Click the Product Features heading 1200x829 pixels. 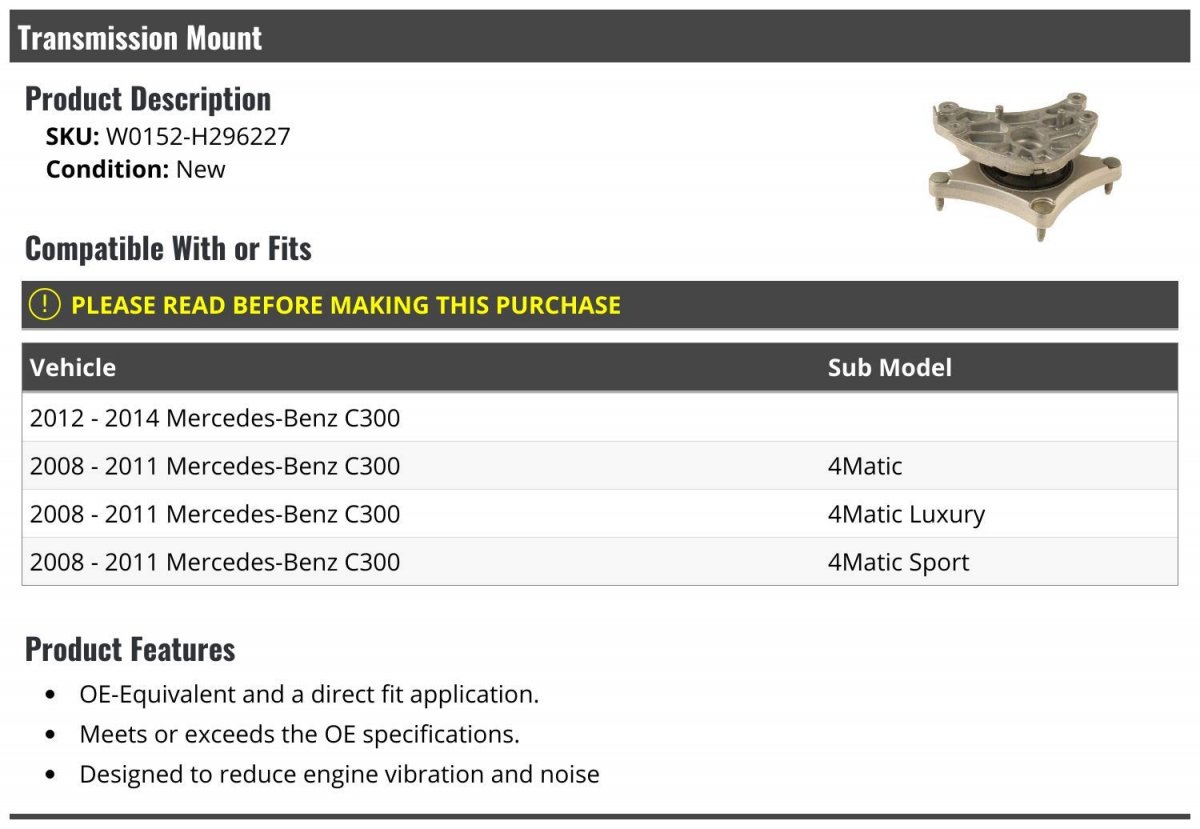pyautogui.click(x=130, y=649)
